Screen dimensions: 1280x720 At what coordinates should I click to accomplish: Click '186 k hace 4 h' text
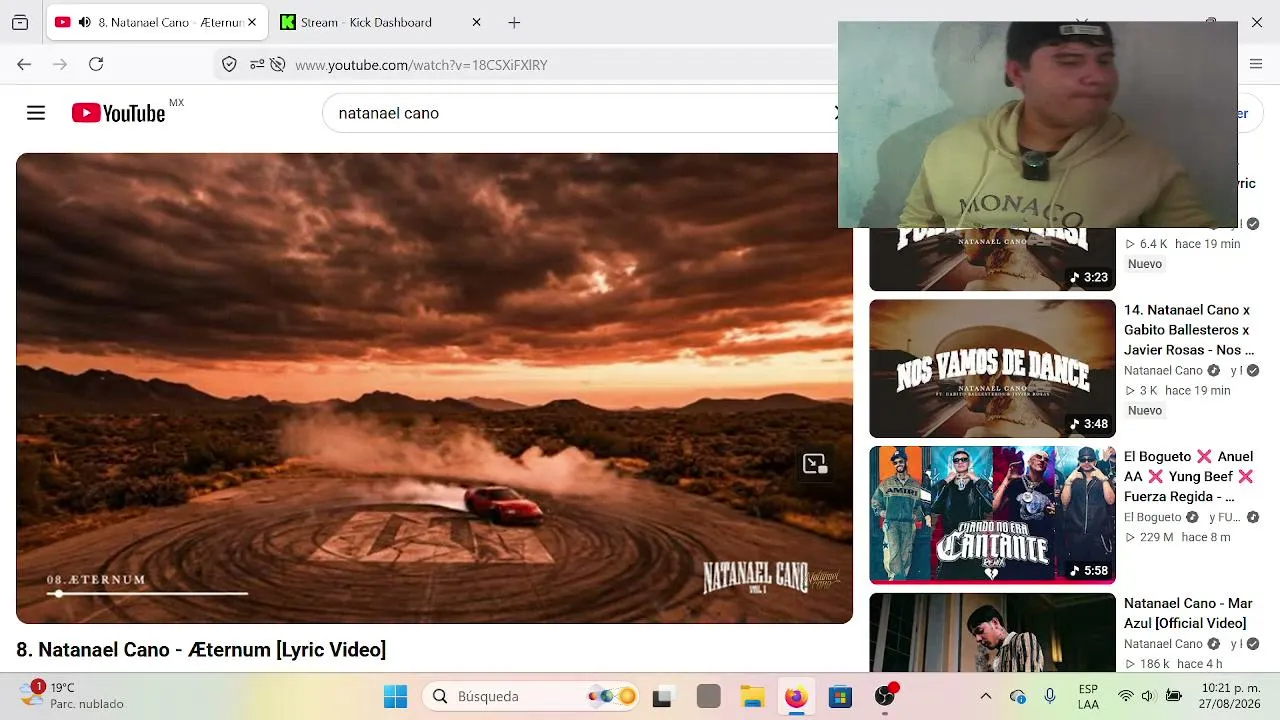pos(1174,664)
